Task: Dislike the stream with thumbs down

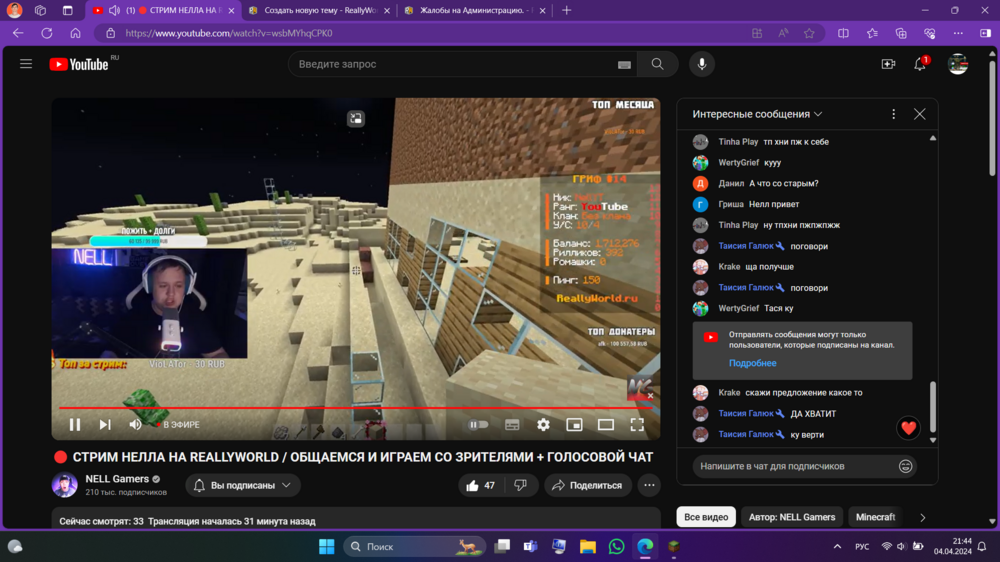Action: [x=521, y=485]
